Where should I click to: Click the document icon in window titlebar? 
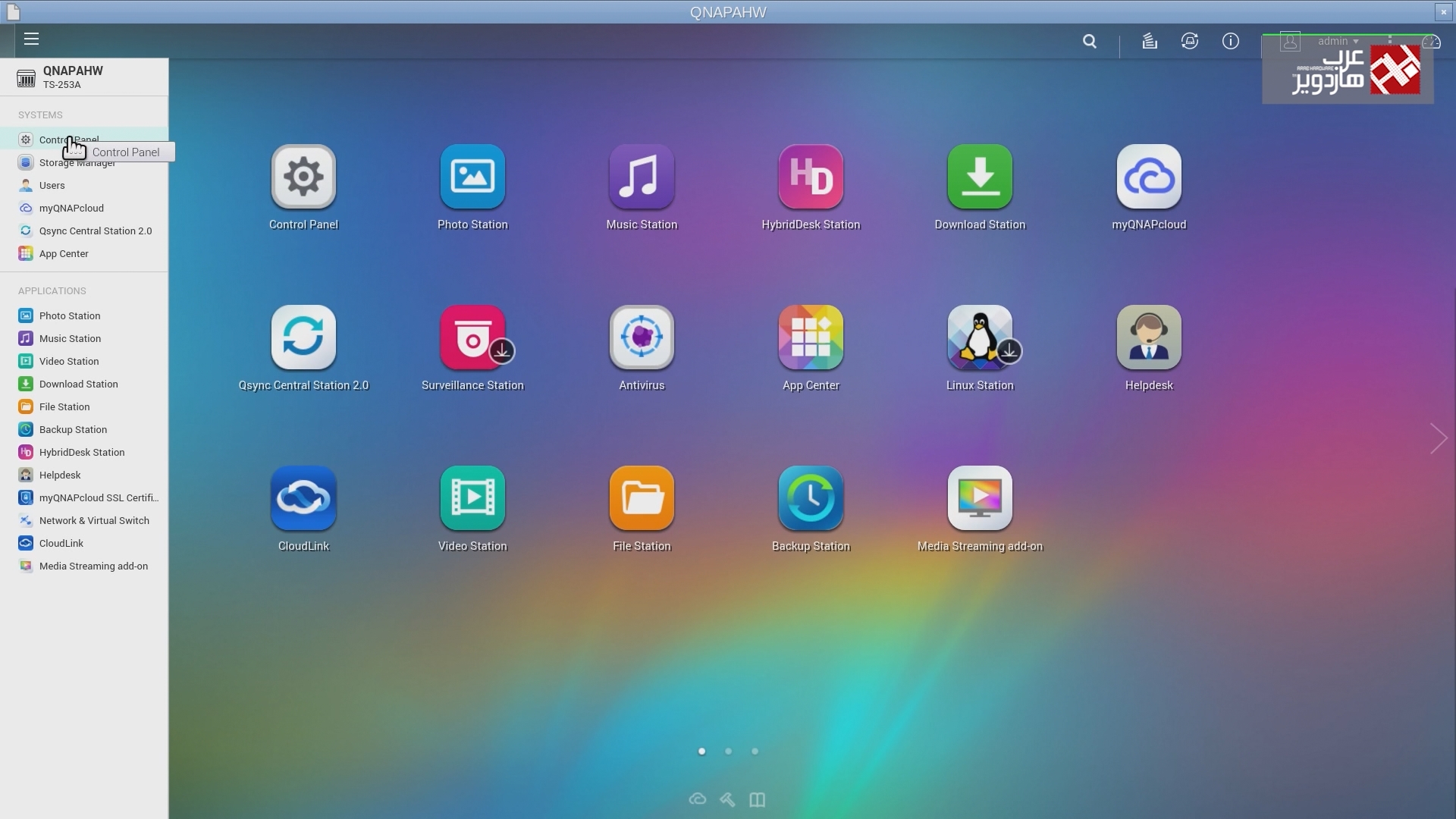coord(13,12)
